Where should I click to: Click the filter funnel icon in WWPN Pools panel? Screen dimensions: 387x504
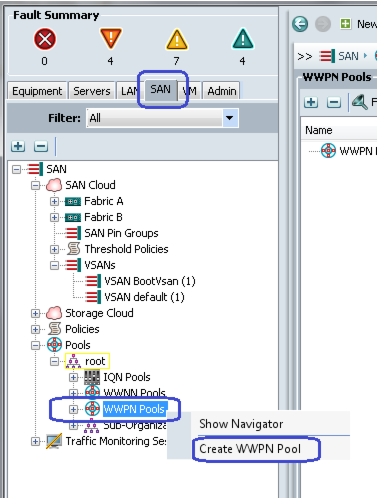pyautogui.click(x=360, y=102)
